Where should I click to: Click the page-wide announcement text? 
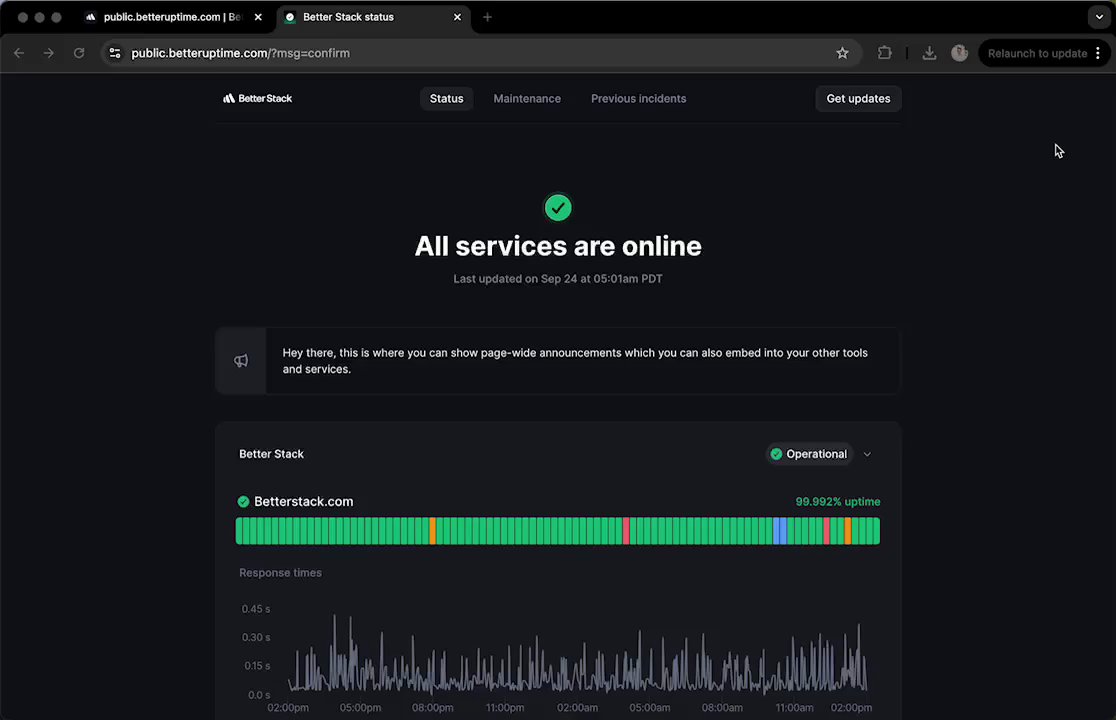575,361
